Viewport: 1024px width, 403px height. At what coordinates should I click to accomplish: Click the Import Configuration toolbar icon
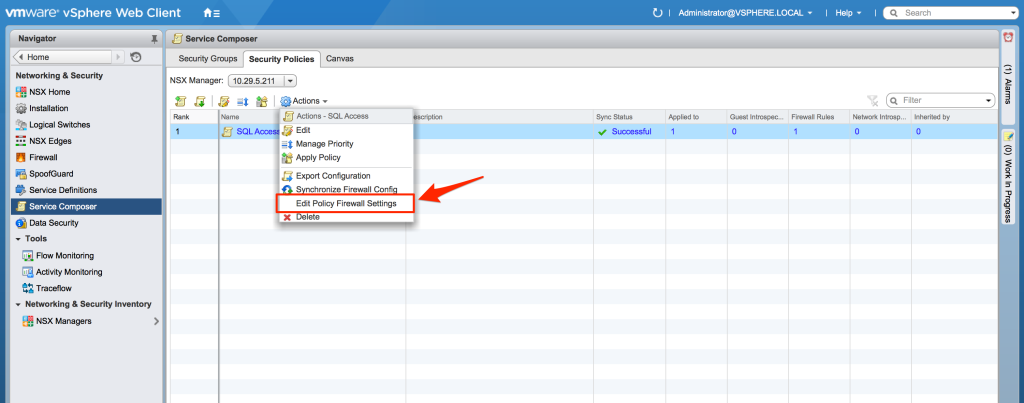(x=200, y=101)
